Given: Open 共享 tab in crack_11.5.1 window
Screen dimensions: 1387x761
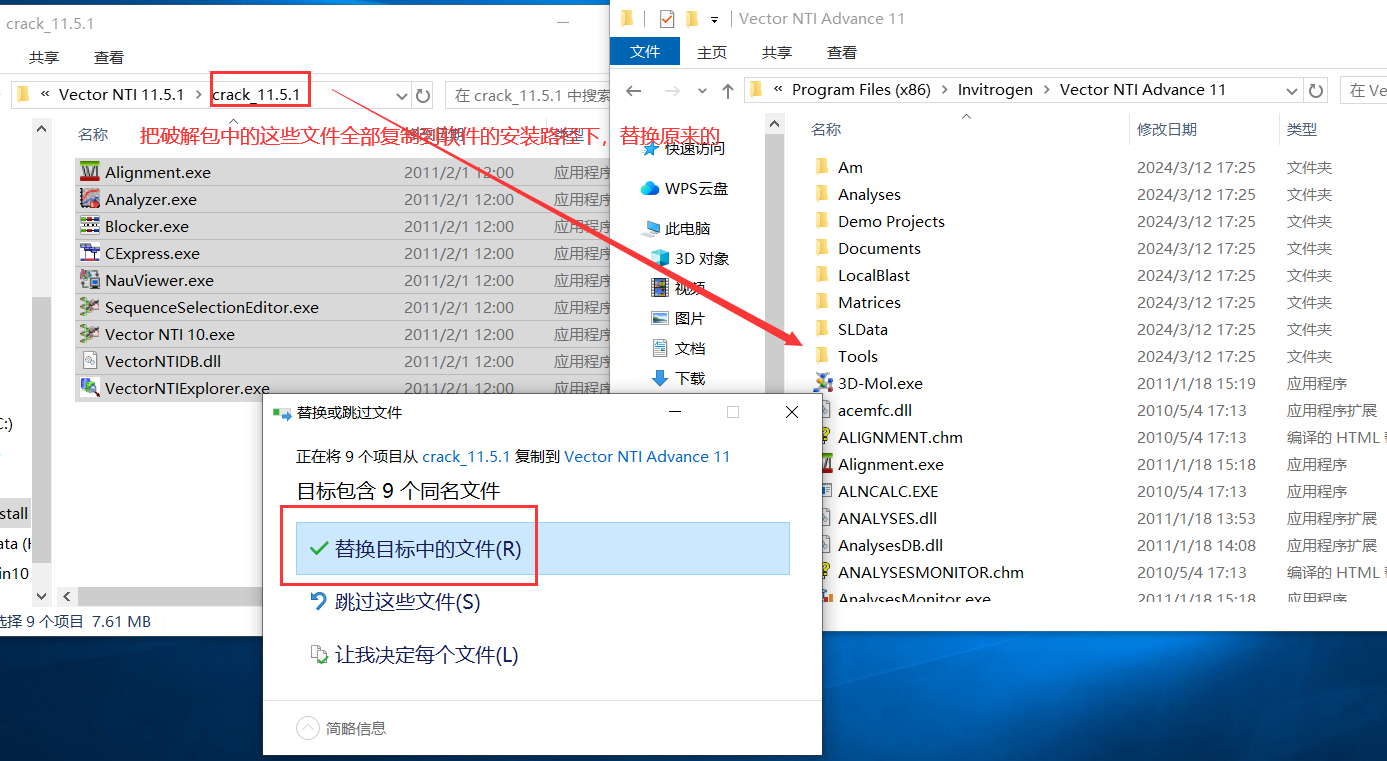Looking at the screenshot, I should (44, 58).
